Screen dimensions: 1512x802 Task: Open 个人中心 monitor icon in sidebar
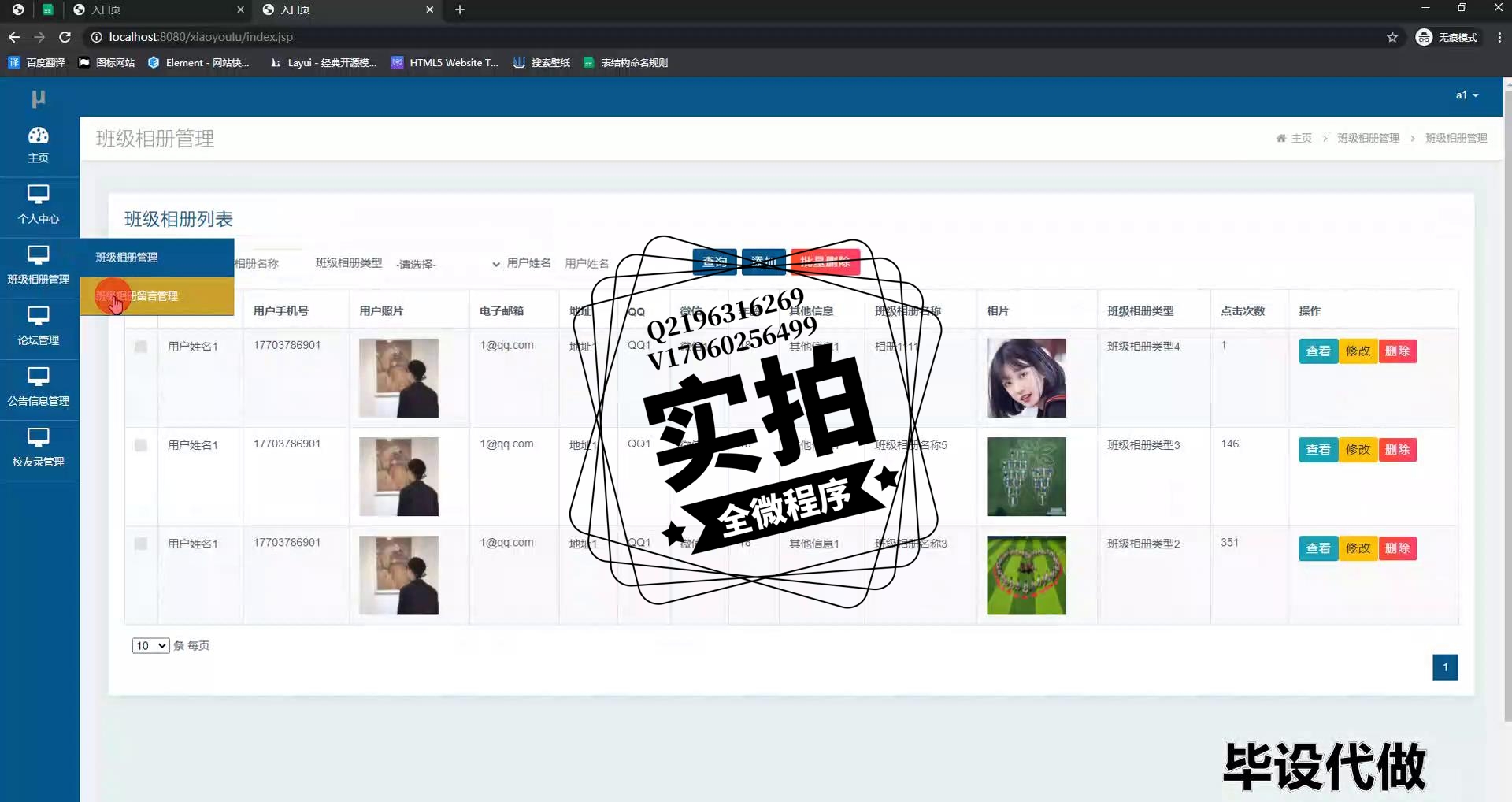pos(38,194)
